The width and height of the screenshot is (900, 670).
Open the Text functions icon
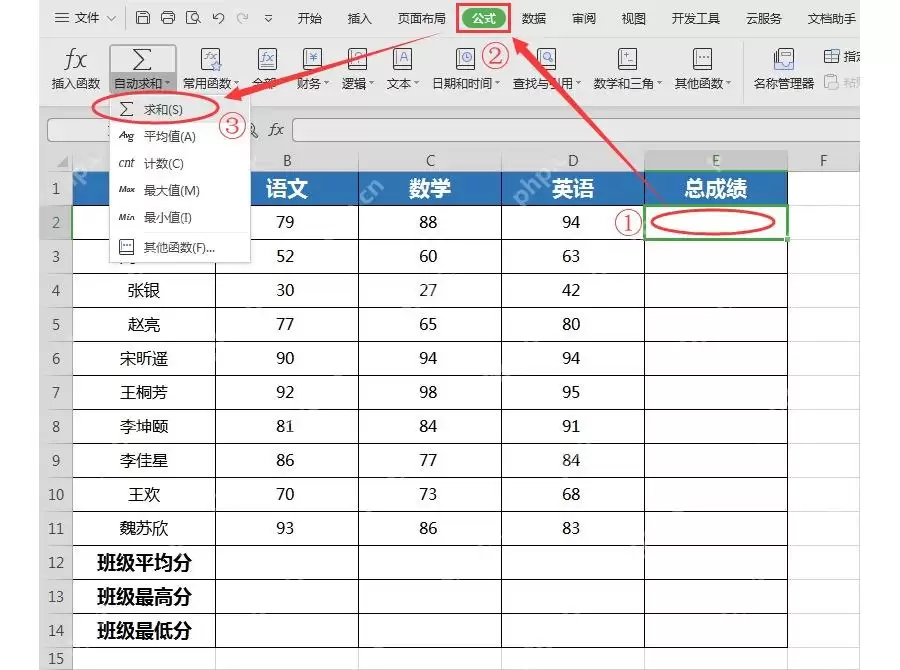(x=402, y=59)
